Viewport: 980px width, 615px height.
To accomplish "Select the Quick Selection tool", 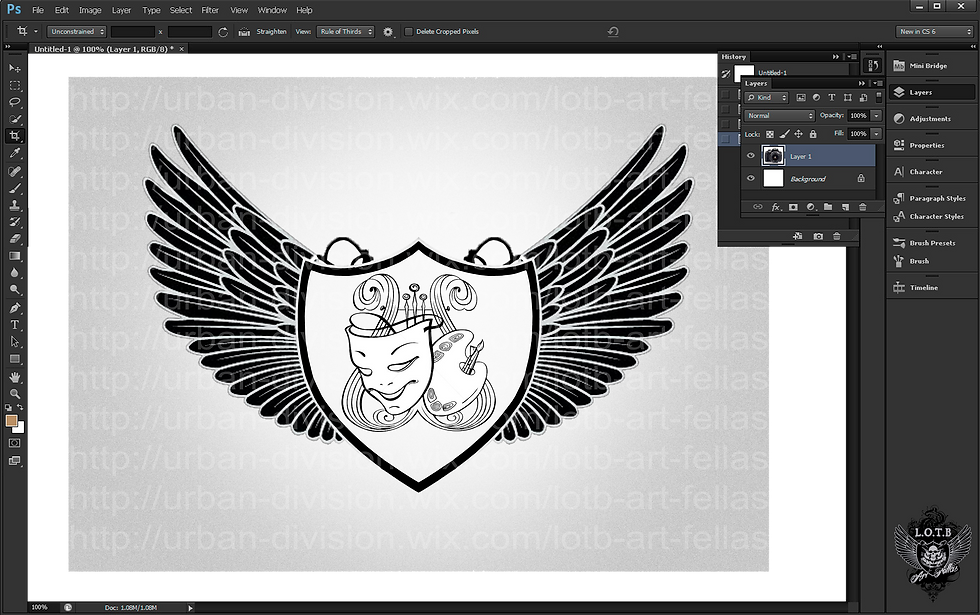I will [x=15, y=119].
